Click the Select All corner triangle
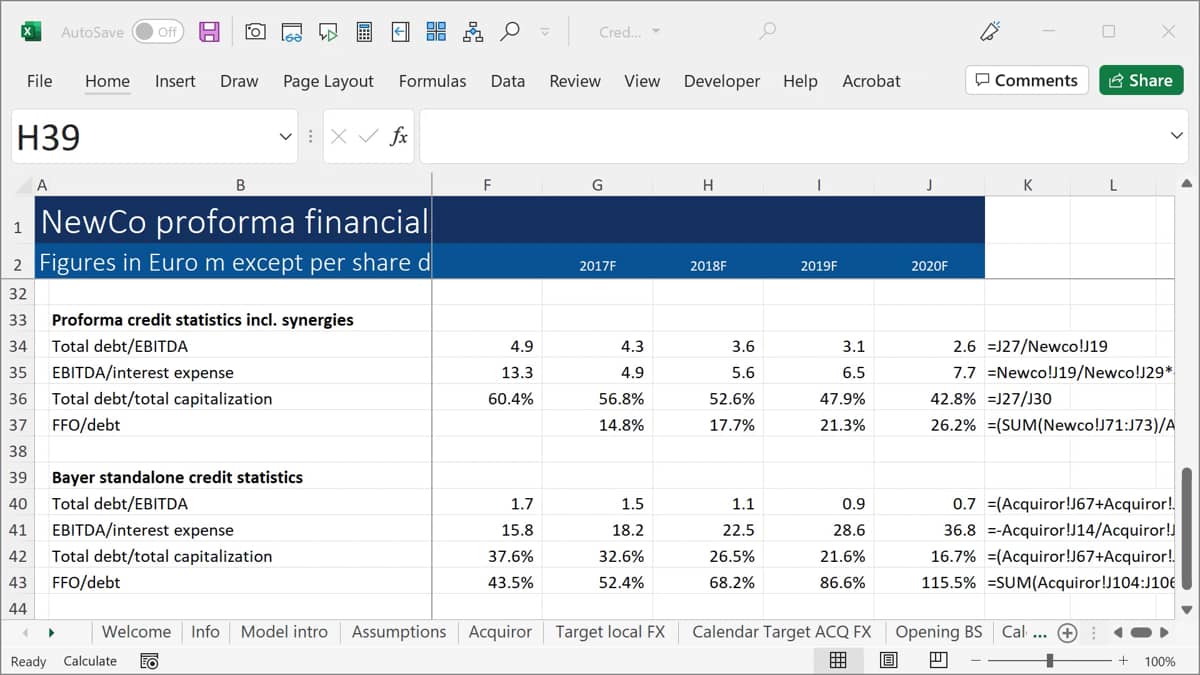1200x675 pixels. [x=22, y=186]
